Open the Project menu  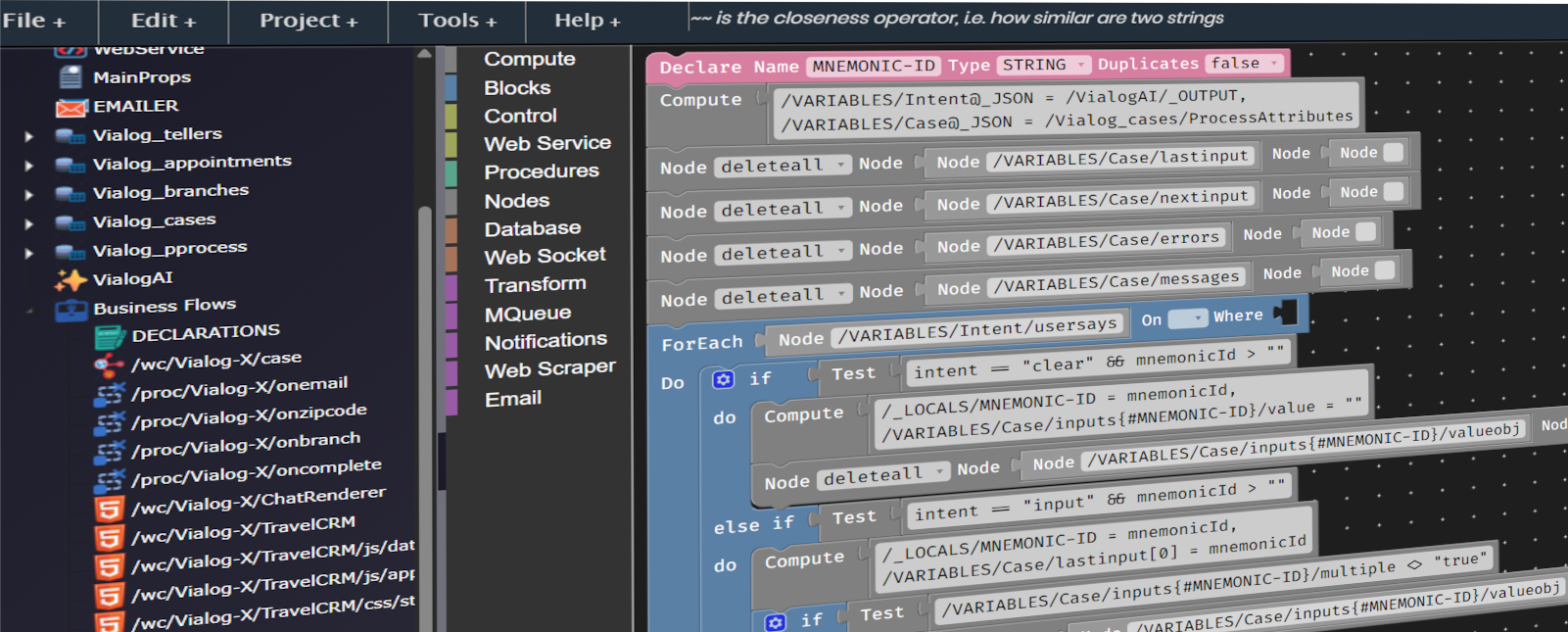(x=309, y=21)
